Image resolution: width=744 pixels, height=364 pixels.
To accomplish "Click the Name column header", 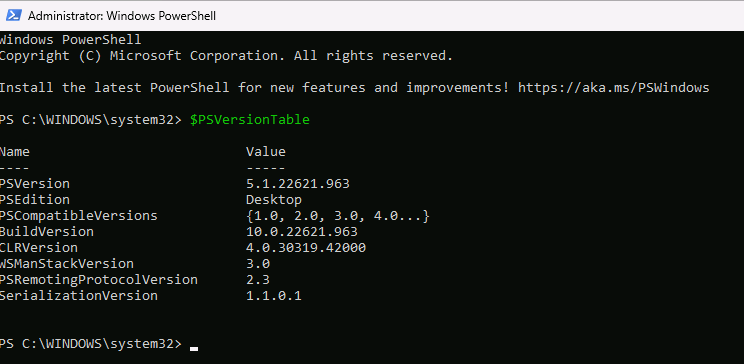I will [15, 152].
